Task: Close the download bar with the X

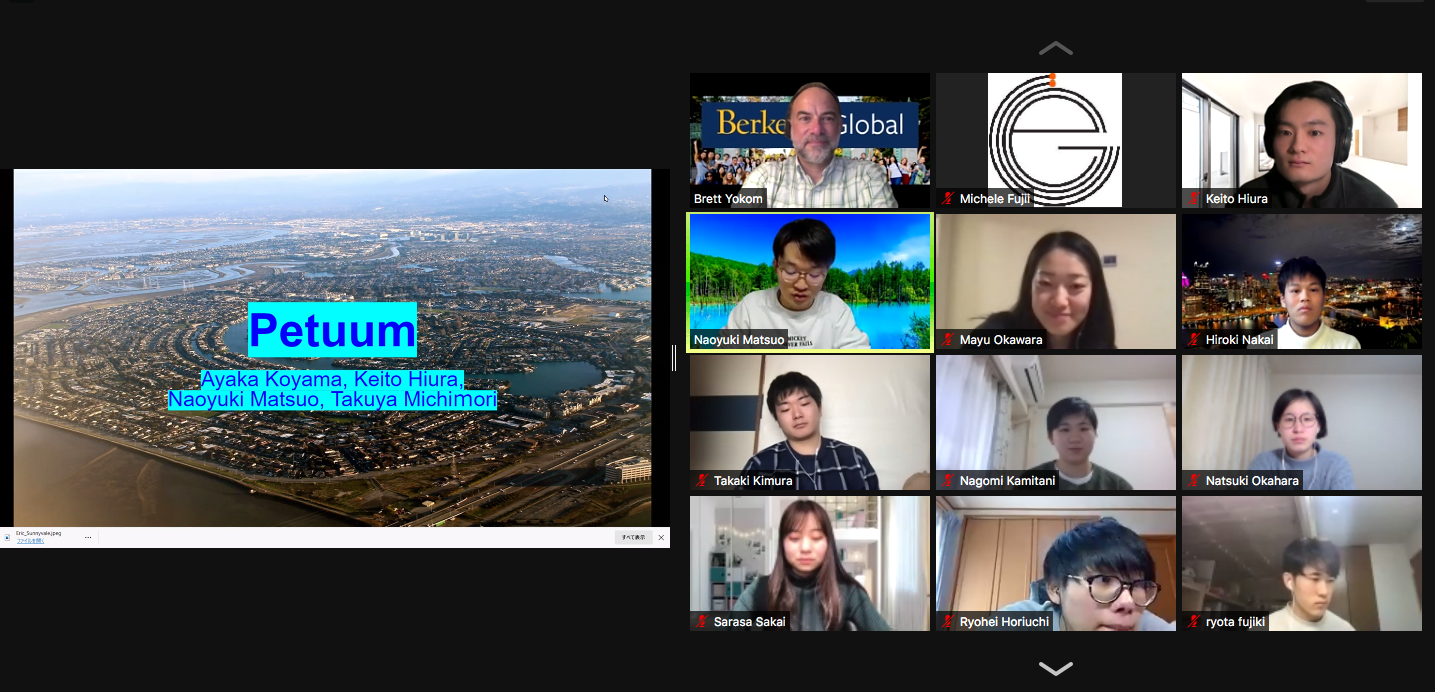Action: (x=661, y=537)
